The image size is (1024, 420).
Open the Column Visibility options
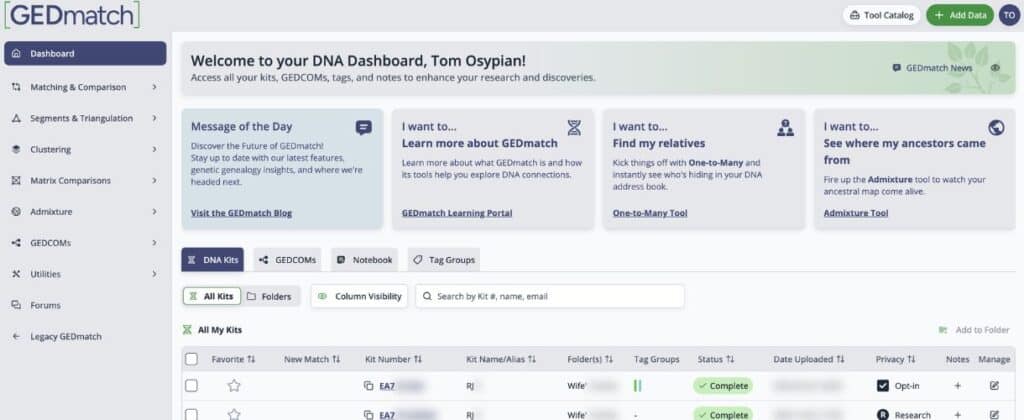pyautogui.click(x=360, y=297)
